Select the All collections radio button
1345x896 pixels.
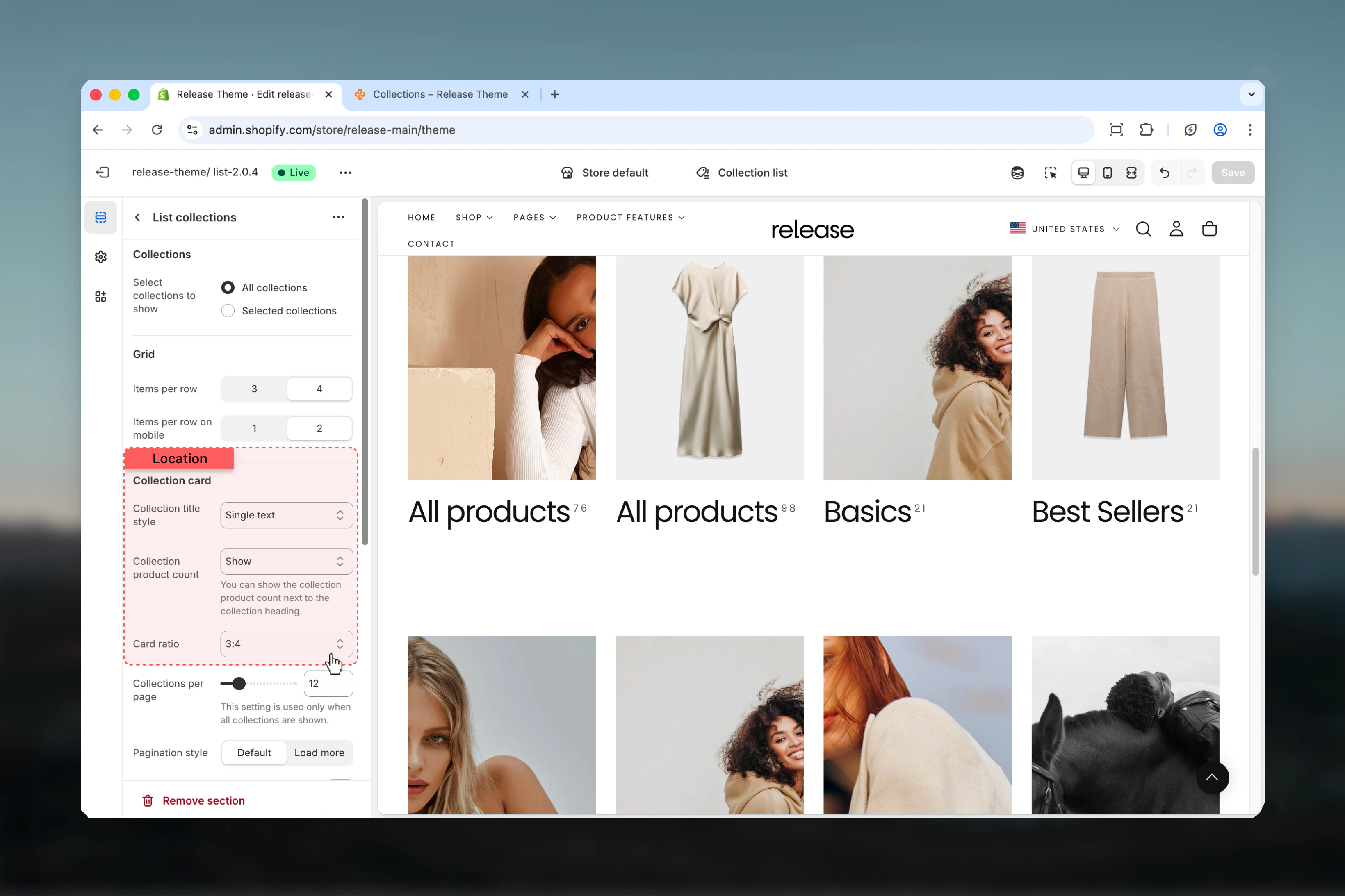(x=228, y=287)
